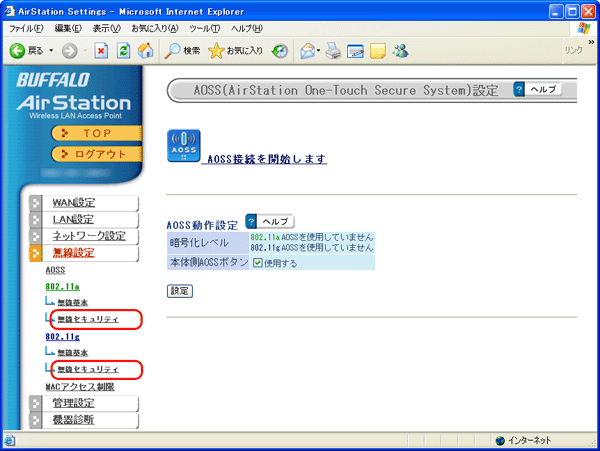
Task: Open the ヘルプ(H) menu
Action: pos(247,29)
